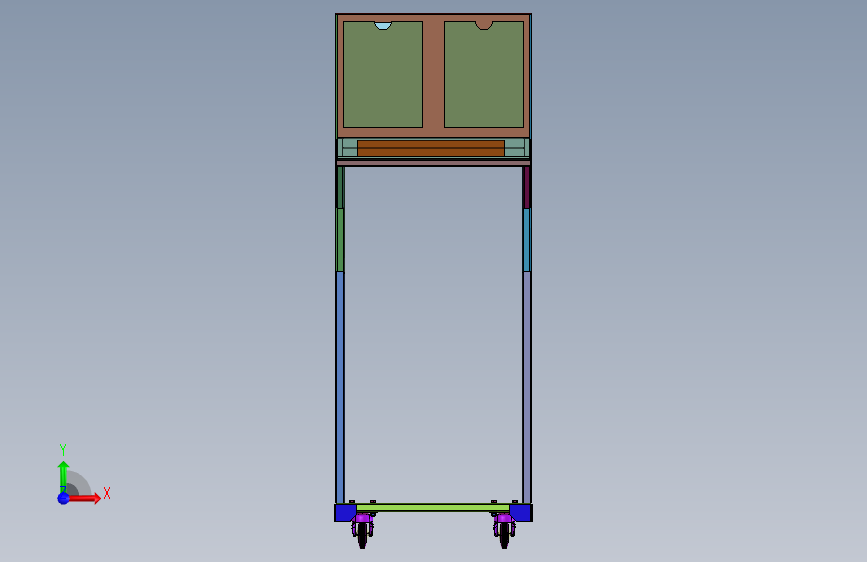Select the left caster wheel

tap(362, 534)
